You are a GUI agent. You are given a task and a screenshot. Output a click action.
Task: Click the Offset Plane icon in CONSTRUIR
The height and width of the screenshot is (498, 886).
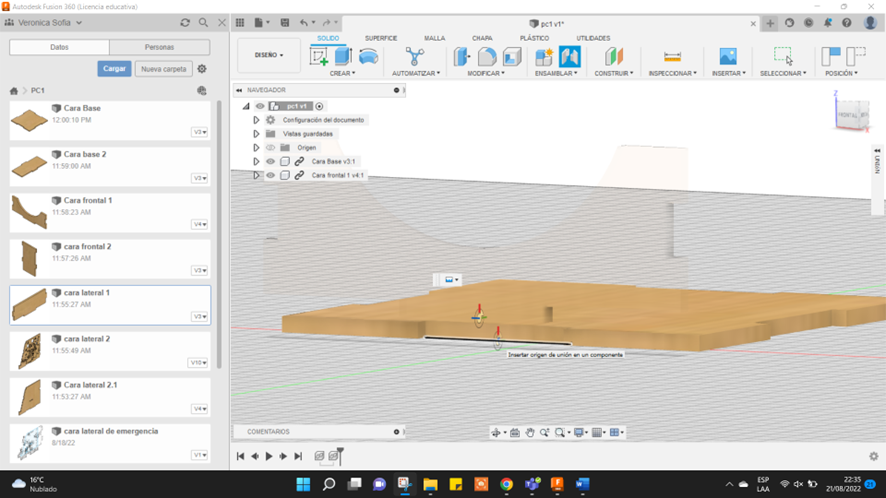tap(614, 57)
